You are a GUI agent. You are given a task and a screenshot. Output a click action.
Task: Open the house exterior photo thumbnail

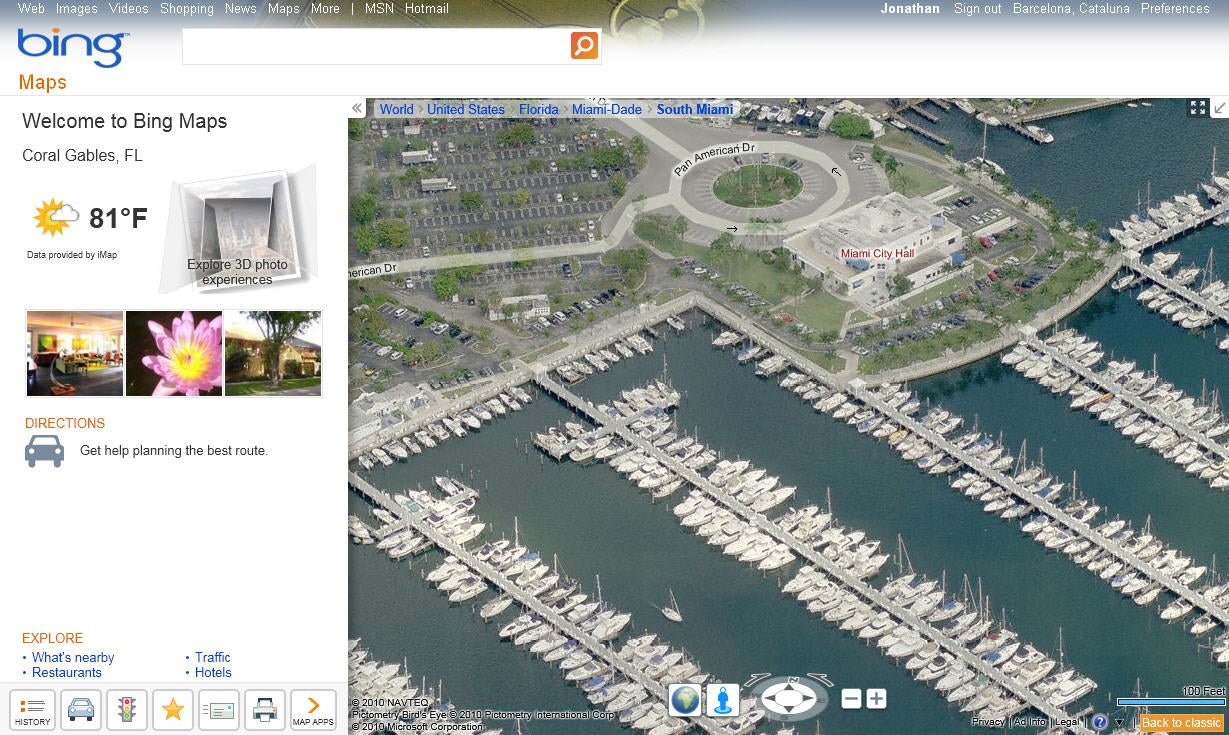tap(273, 353)
